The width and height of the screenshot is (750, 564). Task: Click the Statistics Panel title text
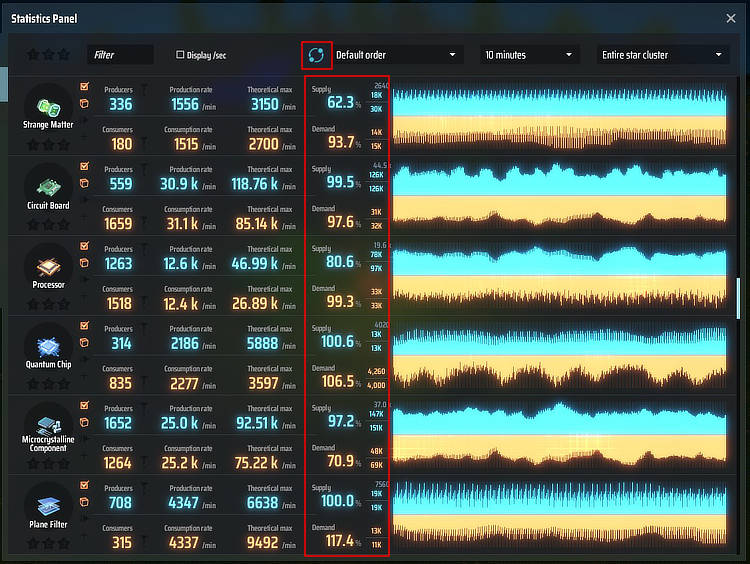(x=44, y=19)
